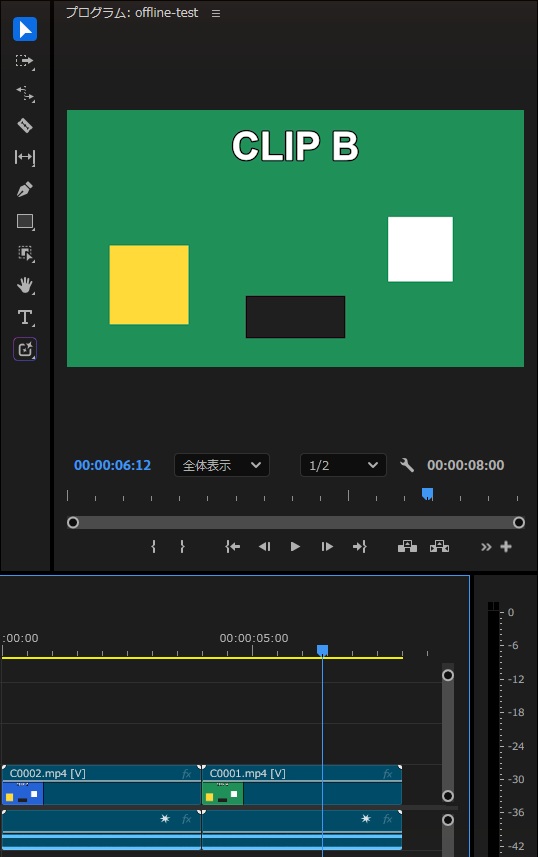This screenshot has width=538, height=857.
Task: Select the Remix/object selection tool below Rectangle
Action: [25, 254]
